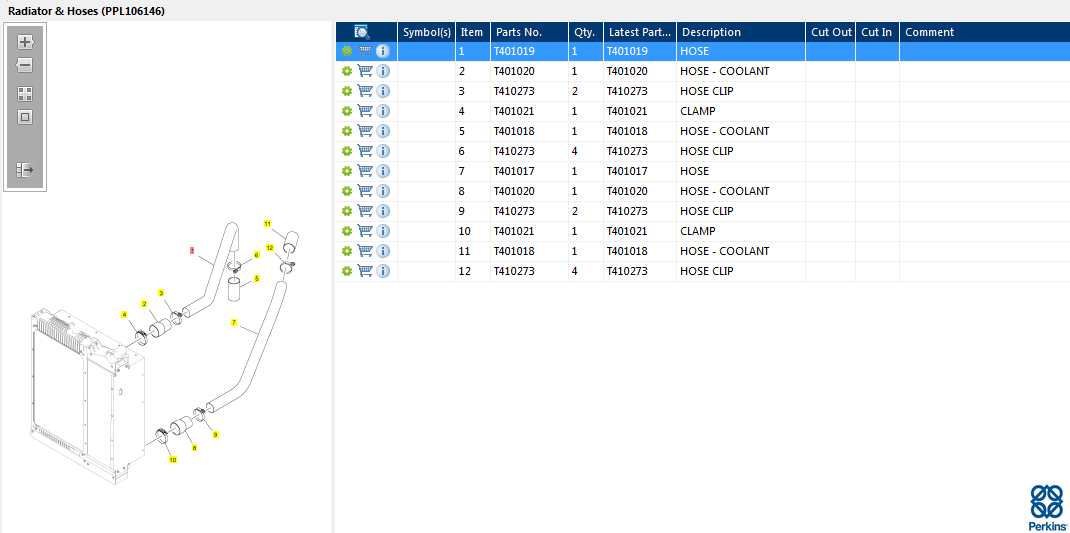Click callout label 10 in the diagram
This screenshot has width=1070, height=533.
[x=173, y=460]
